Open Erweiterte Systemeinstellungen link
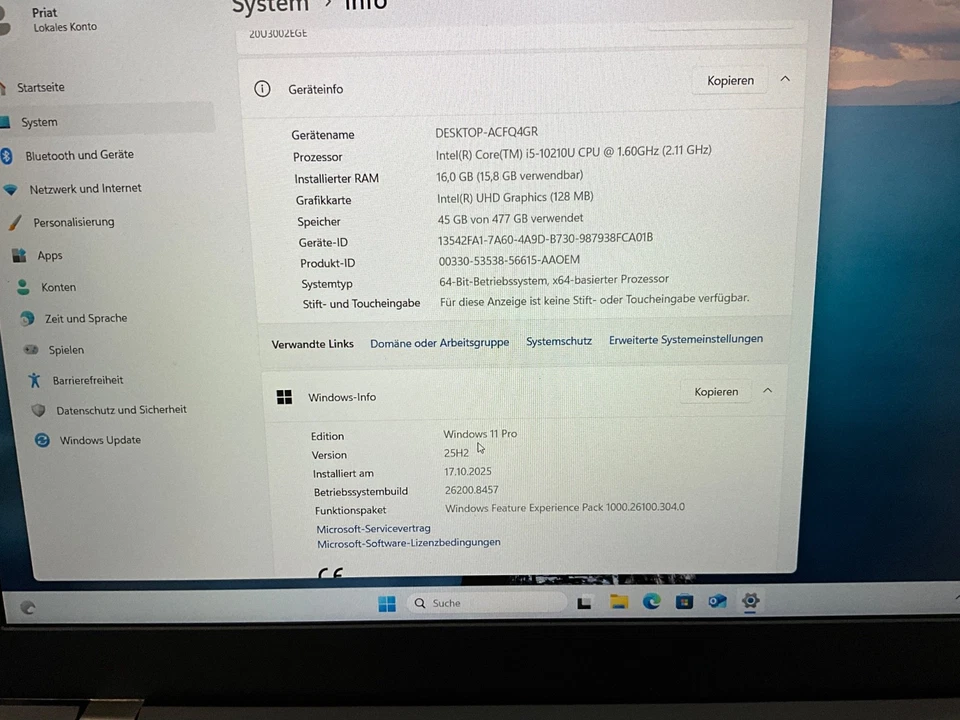This screenshot has height=720, width=960. tap(685, 339)
